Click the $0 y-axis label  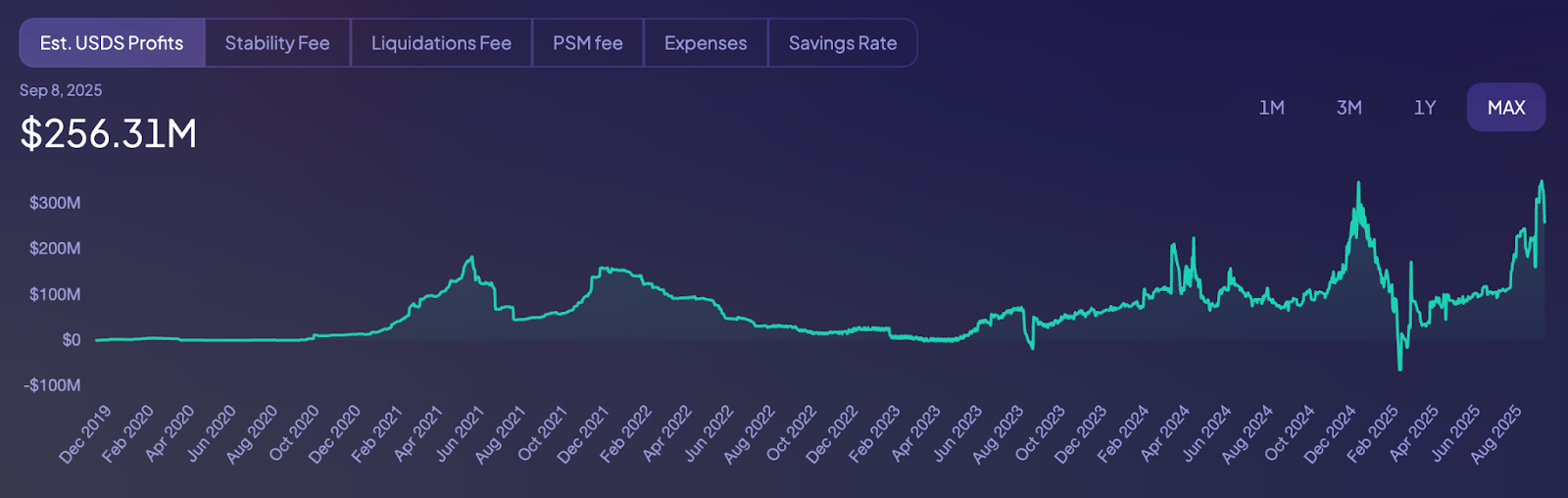[x=71, y=340]
